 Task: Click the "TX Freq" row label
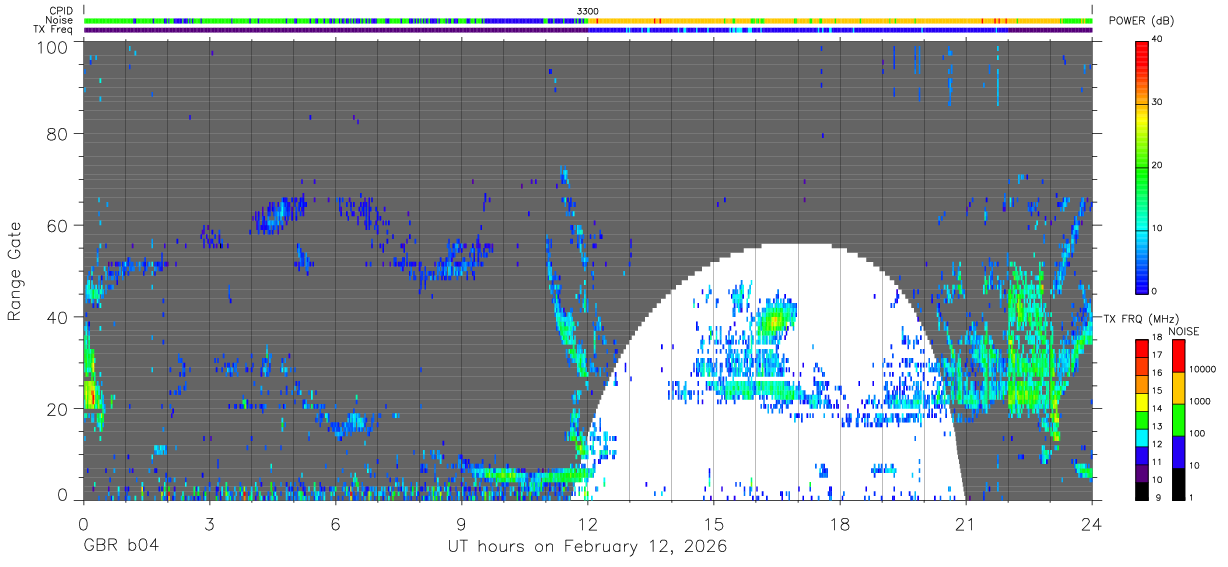pyautogui.click(x=54, y=30)
